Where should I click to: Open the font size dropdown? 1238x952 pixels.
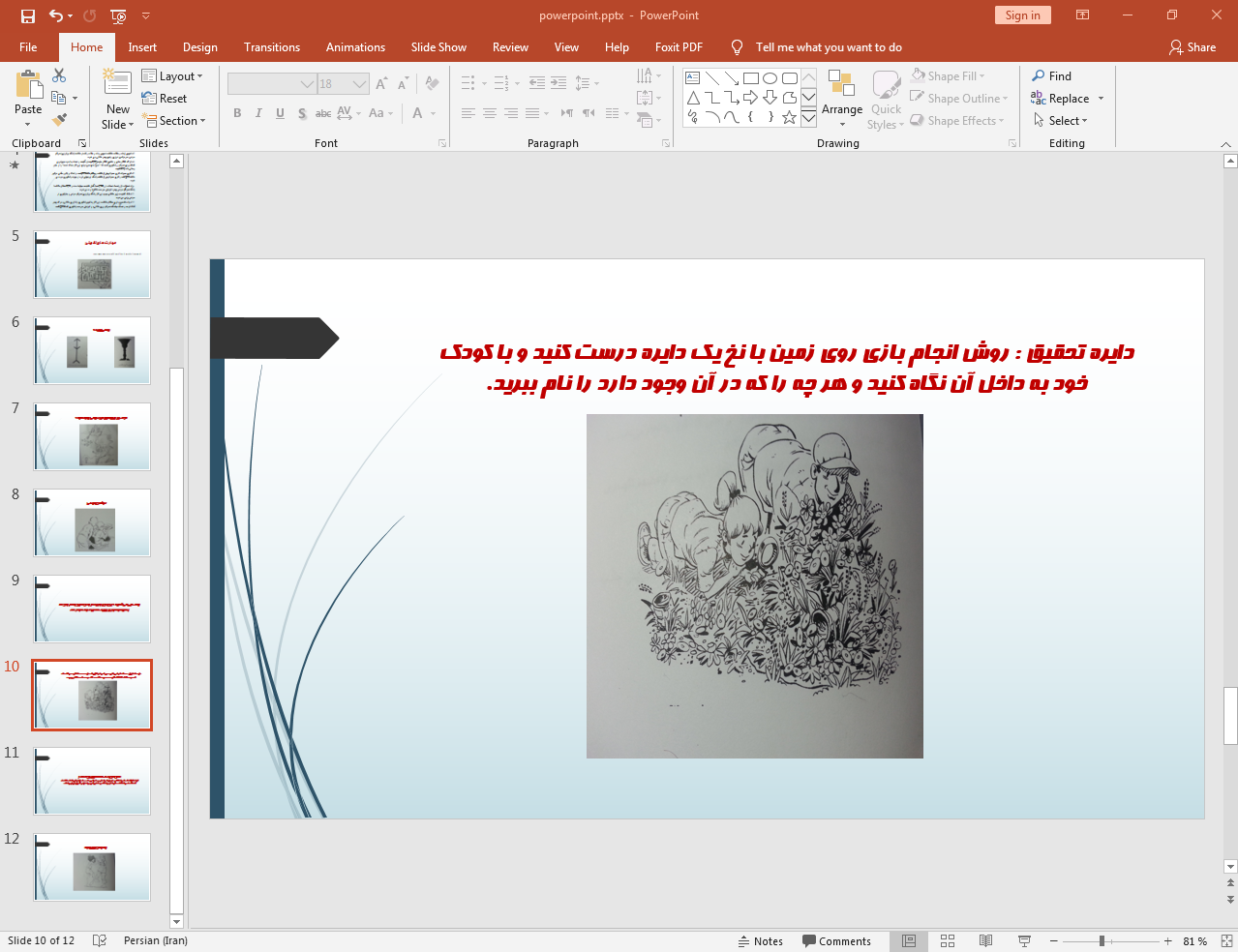point(360,84)
